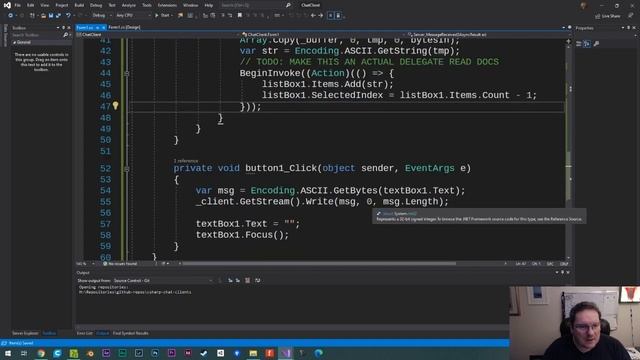Screen dimensions: 640x360
Task: Open the Edit menu
Action: click(31, 5)
